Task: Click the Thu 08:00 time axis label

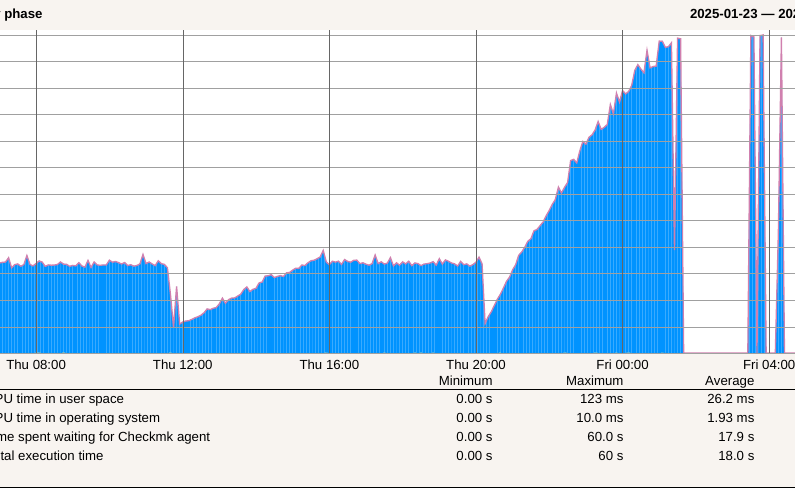Action: (x=36, y=365)
